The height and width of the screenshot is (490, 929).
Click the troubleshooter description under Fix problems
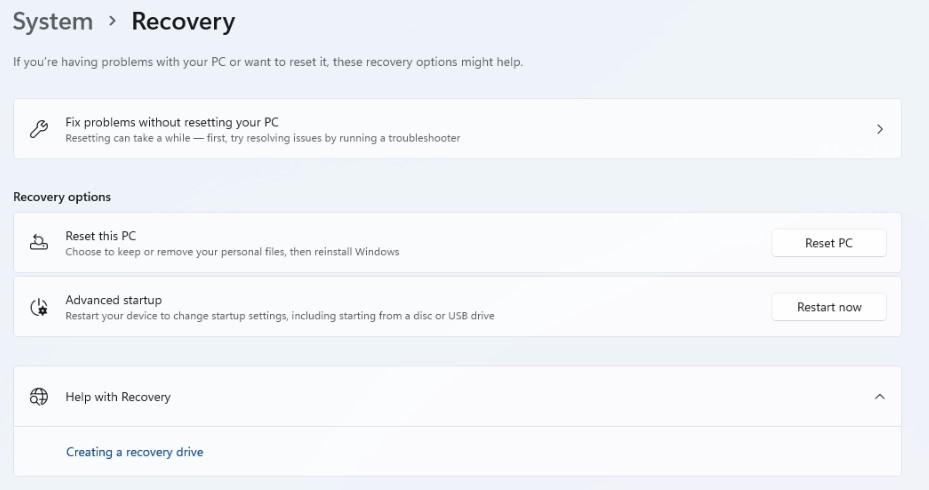point(262,138)
